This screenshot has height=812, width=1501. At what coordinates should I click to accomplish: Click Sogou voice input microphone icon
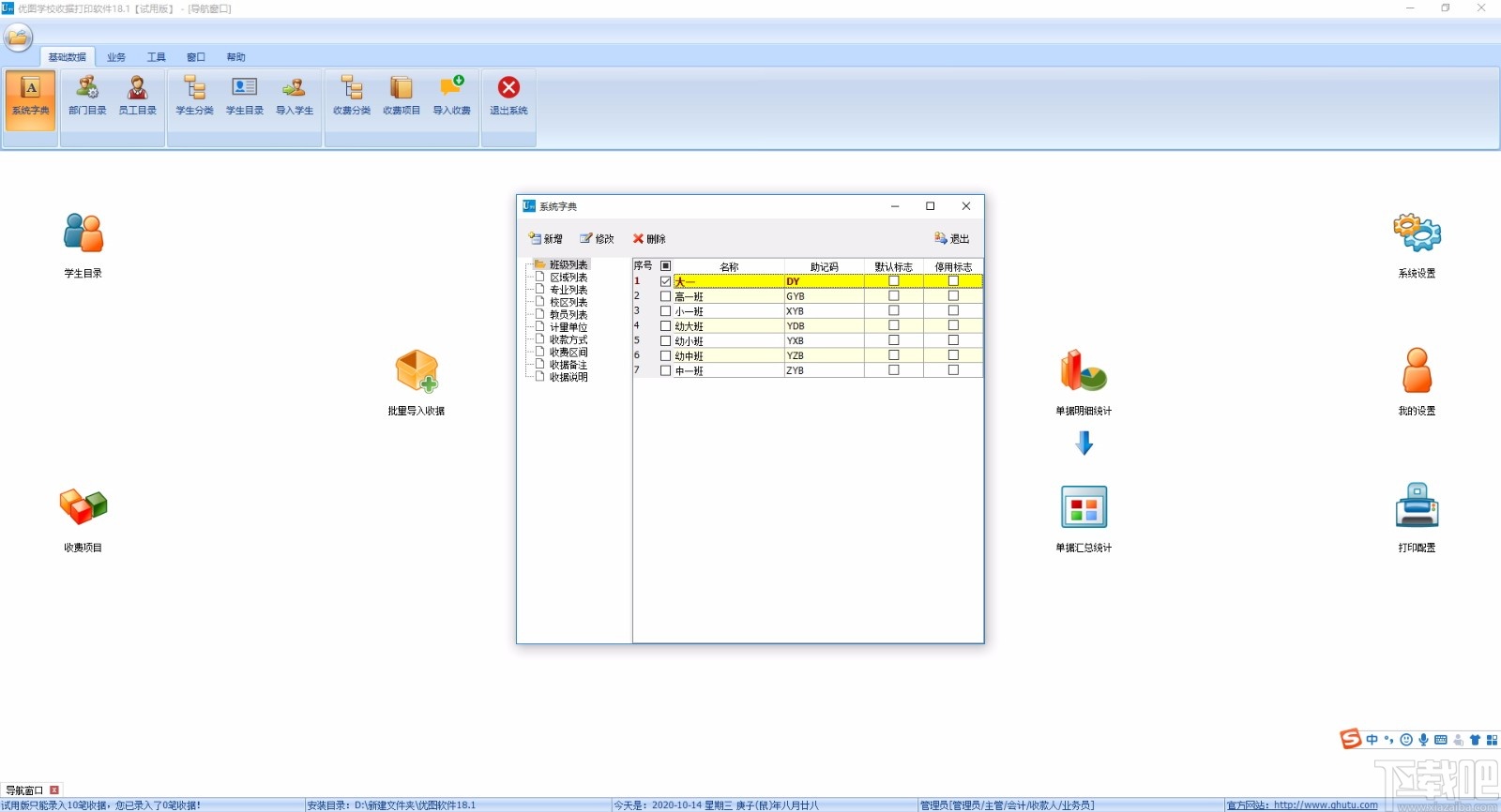coord(1423,740)
